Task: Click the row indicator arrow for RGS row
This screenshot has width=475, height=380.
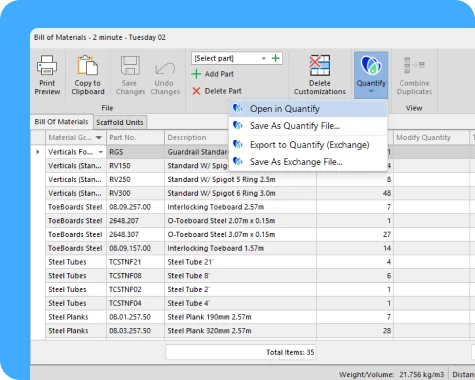Action: pyautogui.click(x=38, y=152)
